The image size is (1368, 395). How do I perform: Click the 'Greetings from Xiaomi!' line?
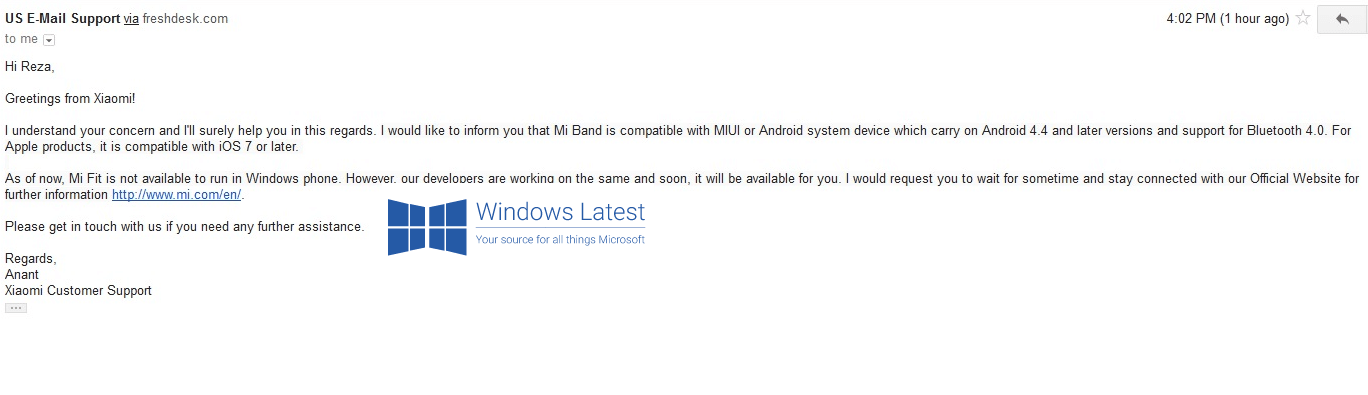pyautogui.click(x=70, y=99)
